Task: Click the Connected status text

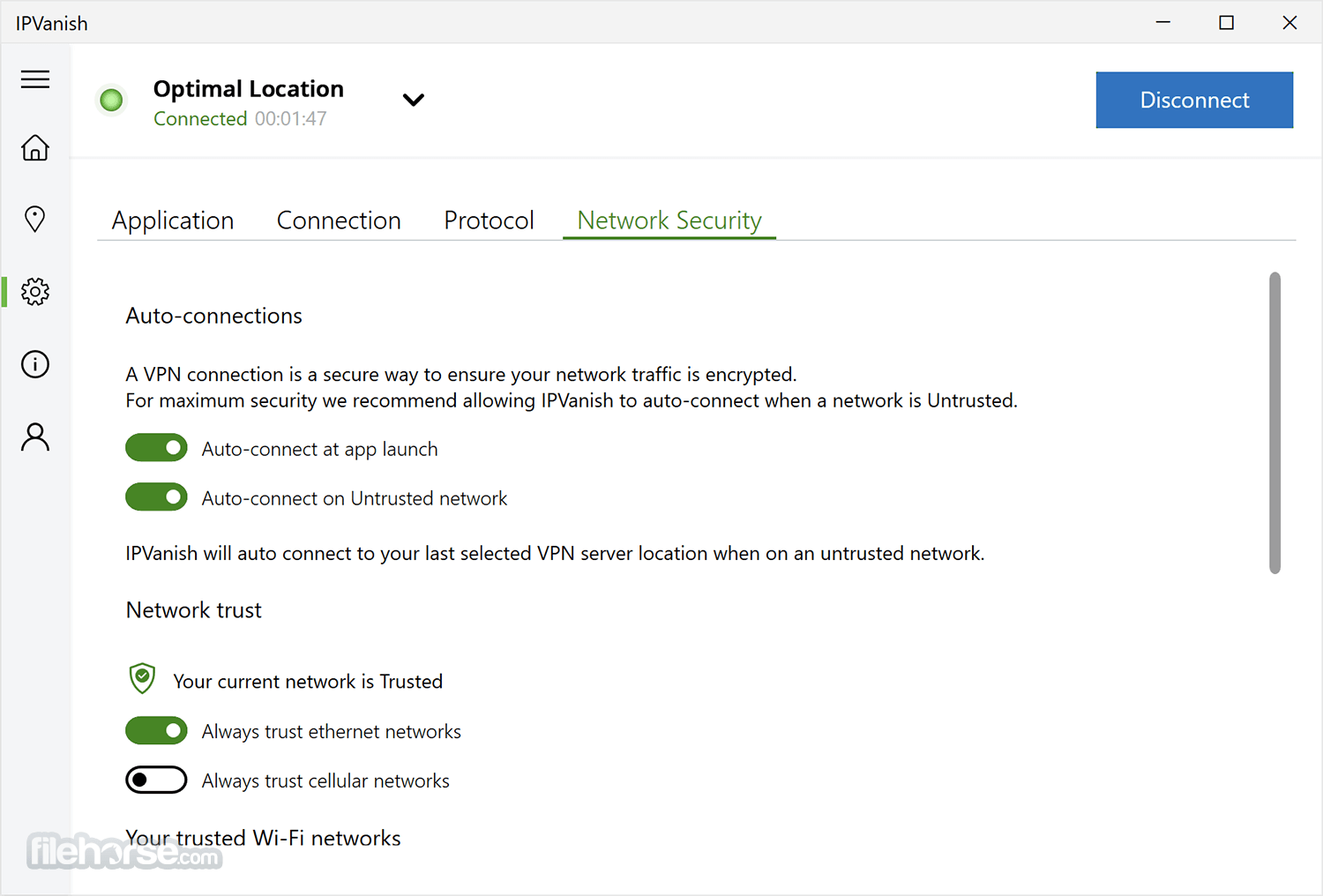Action: [x=200, y=119]
